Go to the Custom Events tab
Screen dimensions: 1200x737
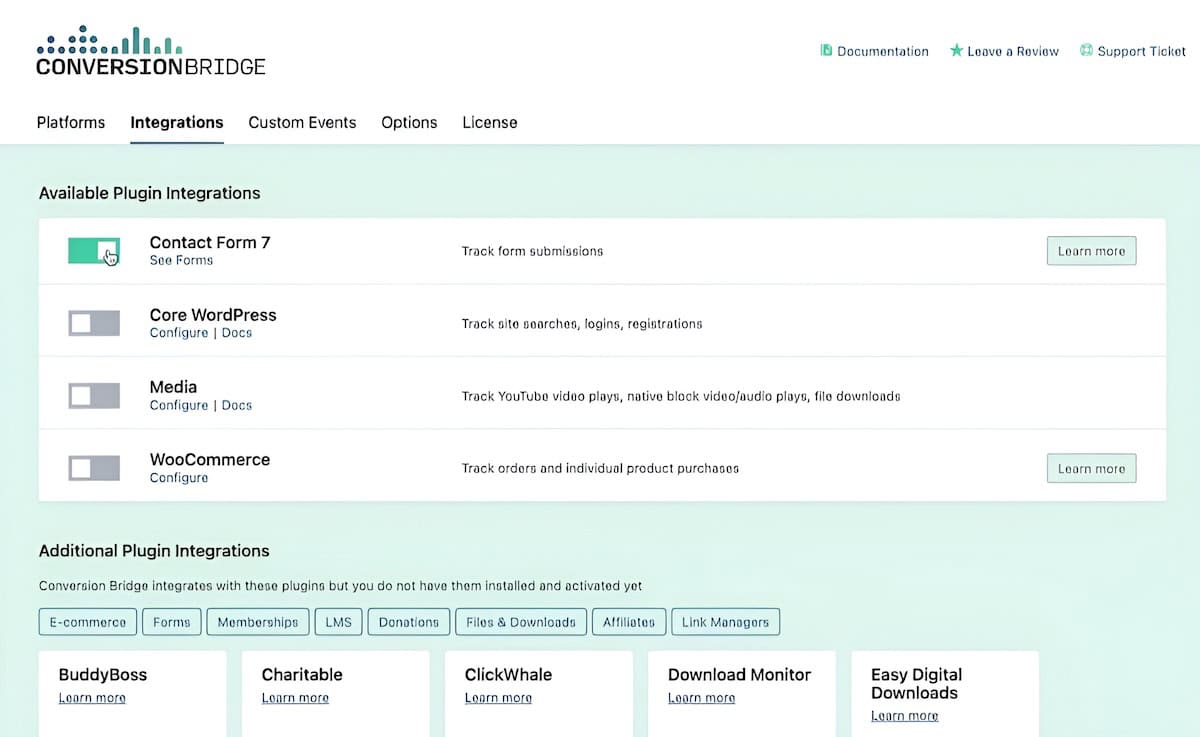302,122
